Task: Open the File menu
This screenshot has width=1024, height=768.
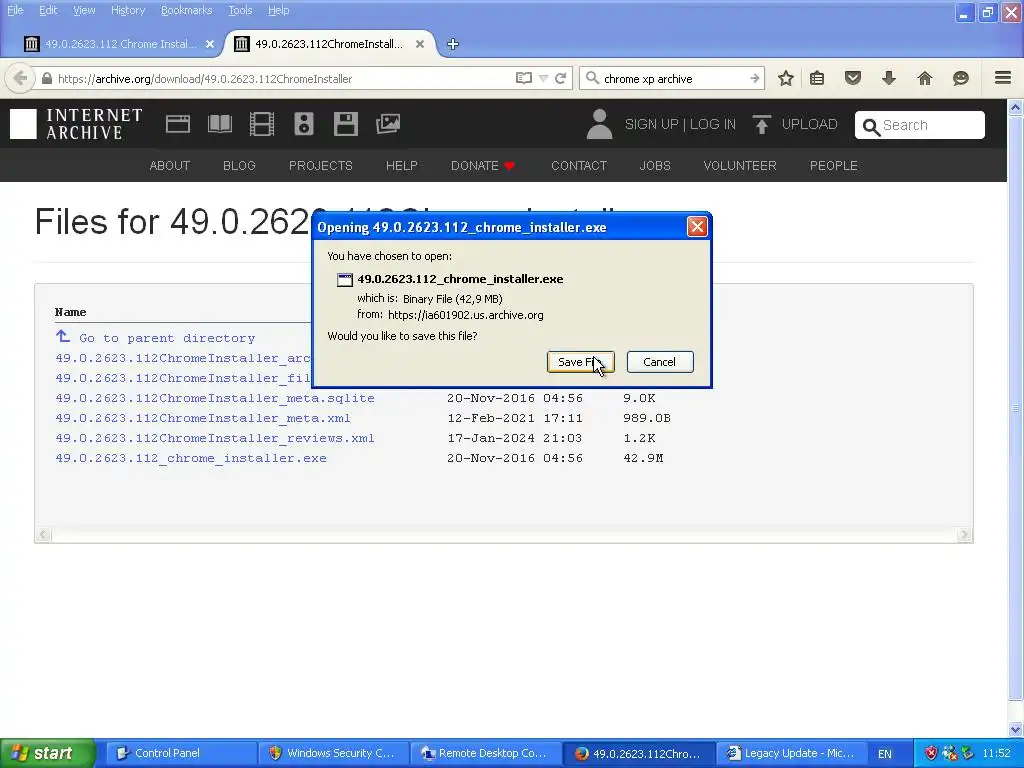Action: pos(15,10)
